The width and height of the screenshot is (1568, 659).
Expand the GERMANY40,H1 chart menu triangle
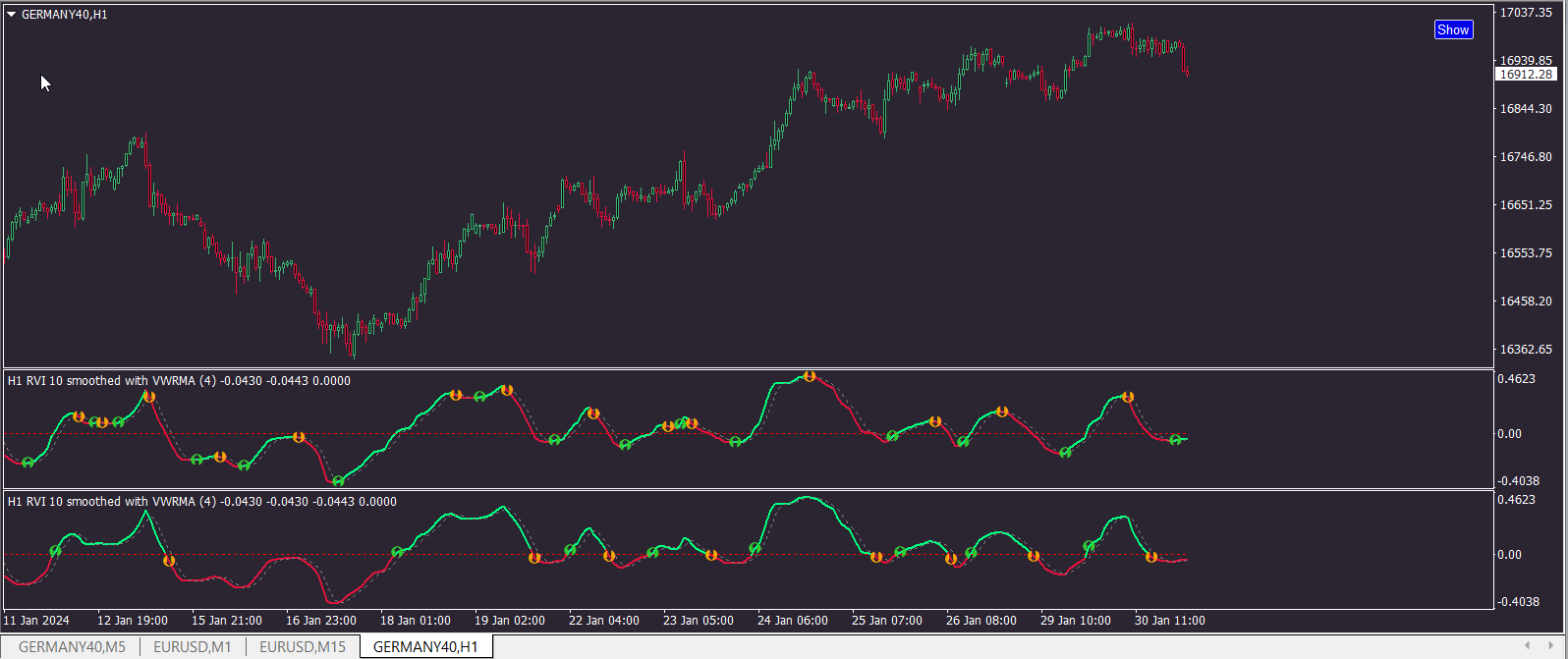point(12,15)
